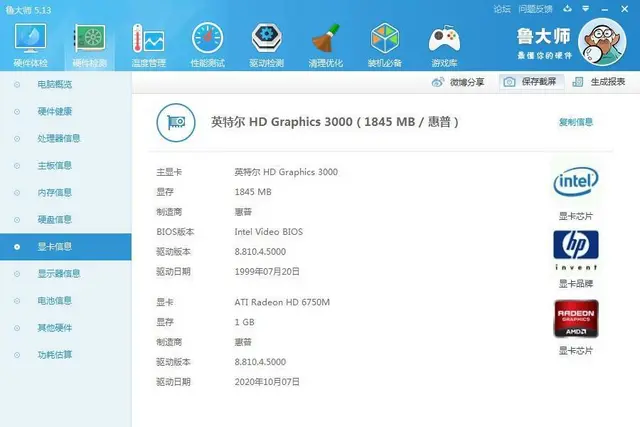The height and width of the screenshot is (427, 640).
Task: Click the 保存截屏 button
Action: (x=532, y=82)
